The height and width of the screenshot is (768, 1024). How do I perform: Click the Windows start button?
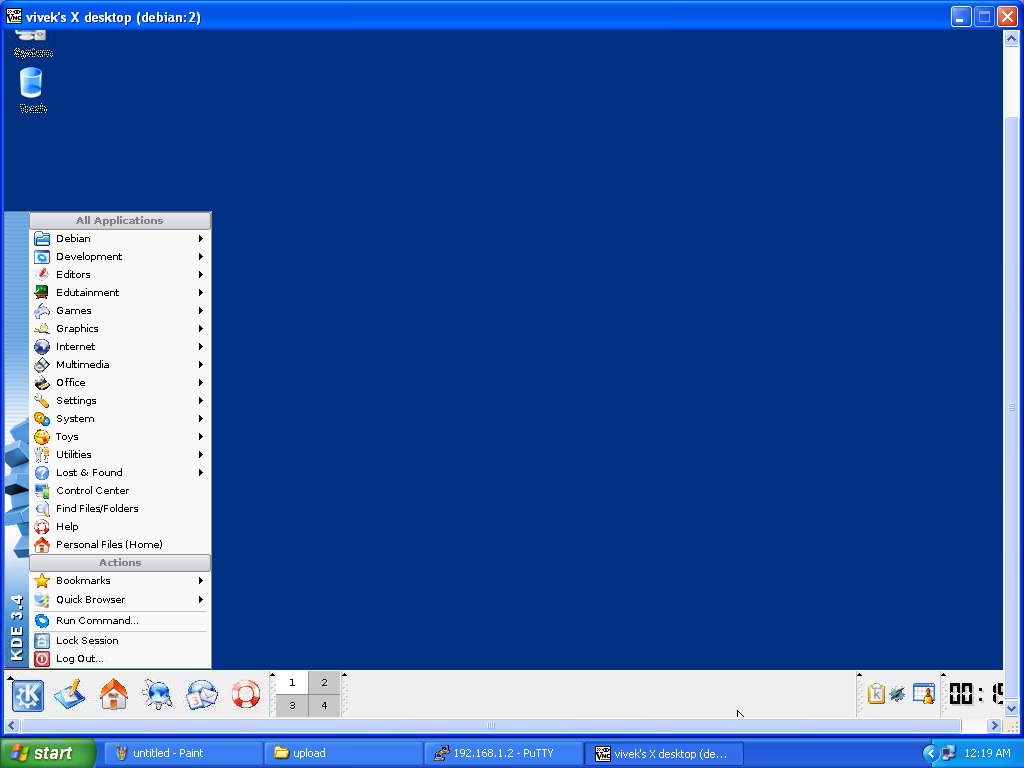48,754
